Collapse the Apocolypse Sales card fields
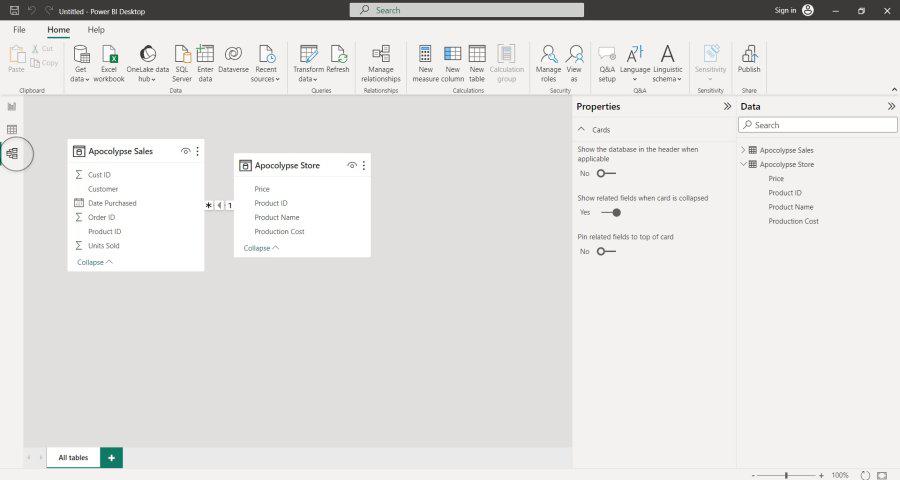Screen dimensions: 900x480 tap(95, 262)
